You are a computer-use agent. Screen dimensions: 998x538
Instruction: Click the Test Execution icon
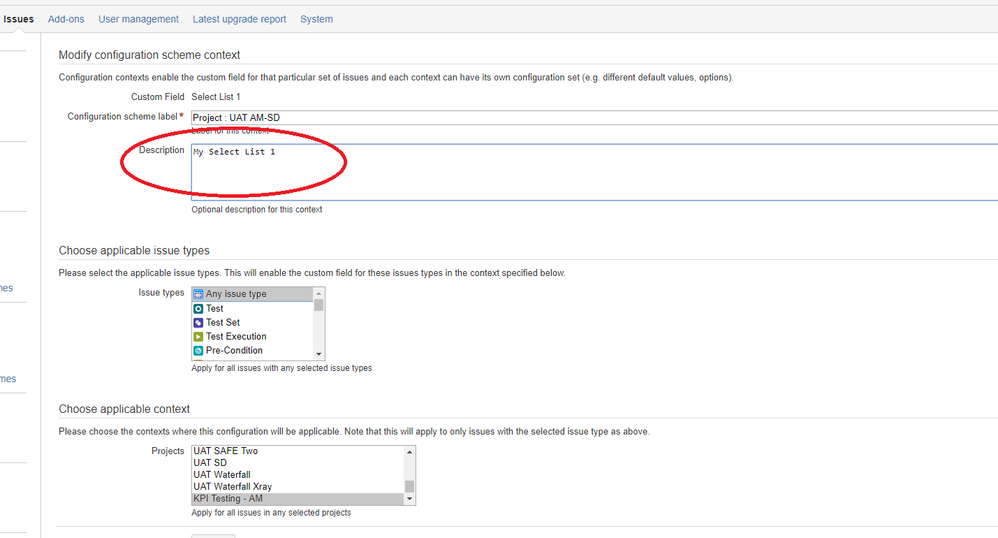(198, 337)
